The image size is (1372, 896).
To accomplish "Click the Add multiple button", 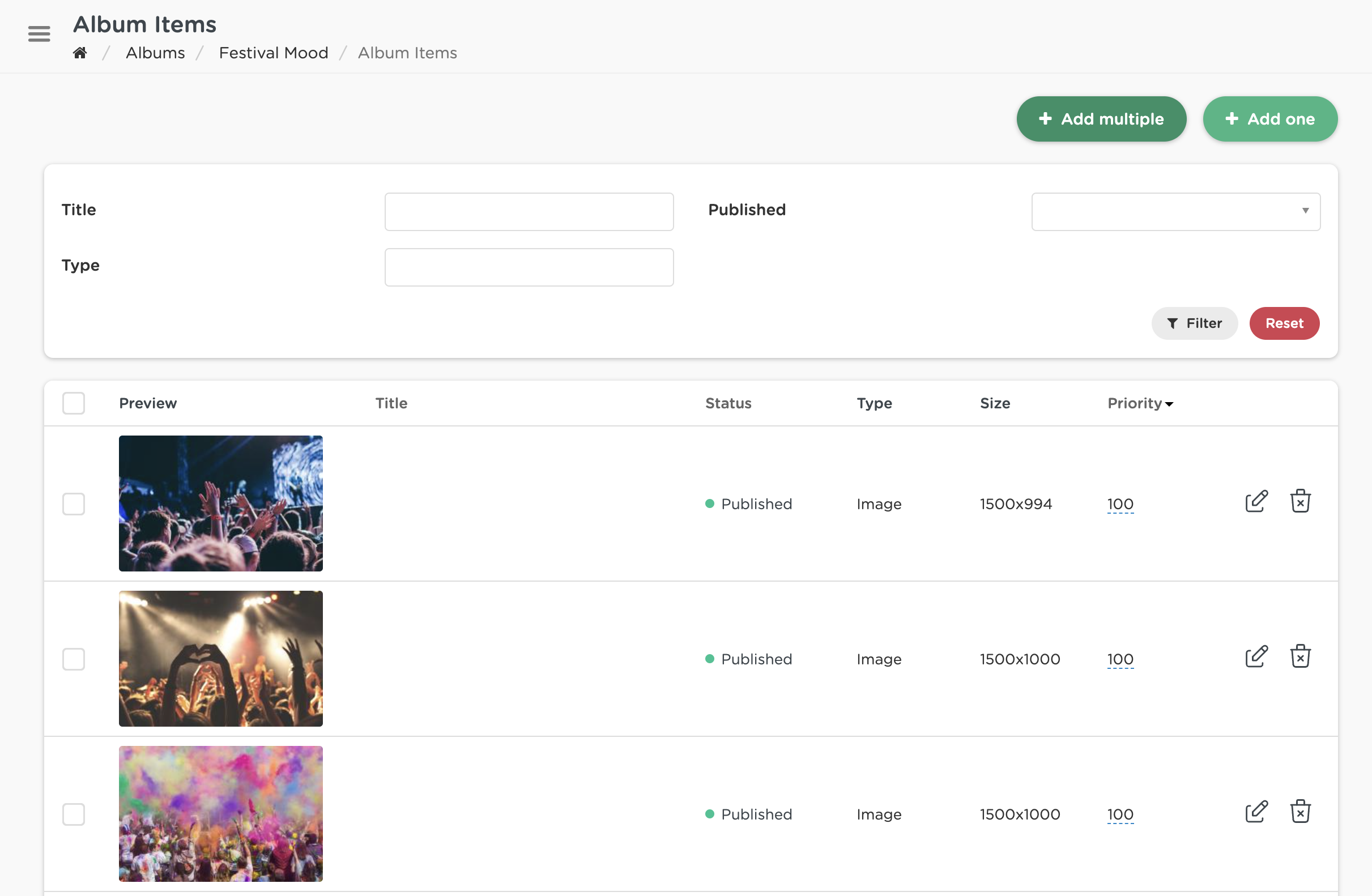I will click(x=1101, y=120).
